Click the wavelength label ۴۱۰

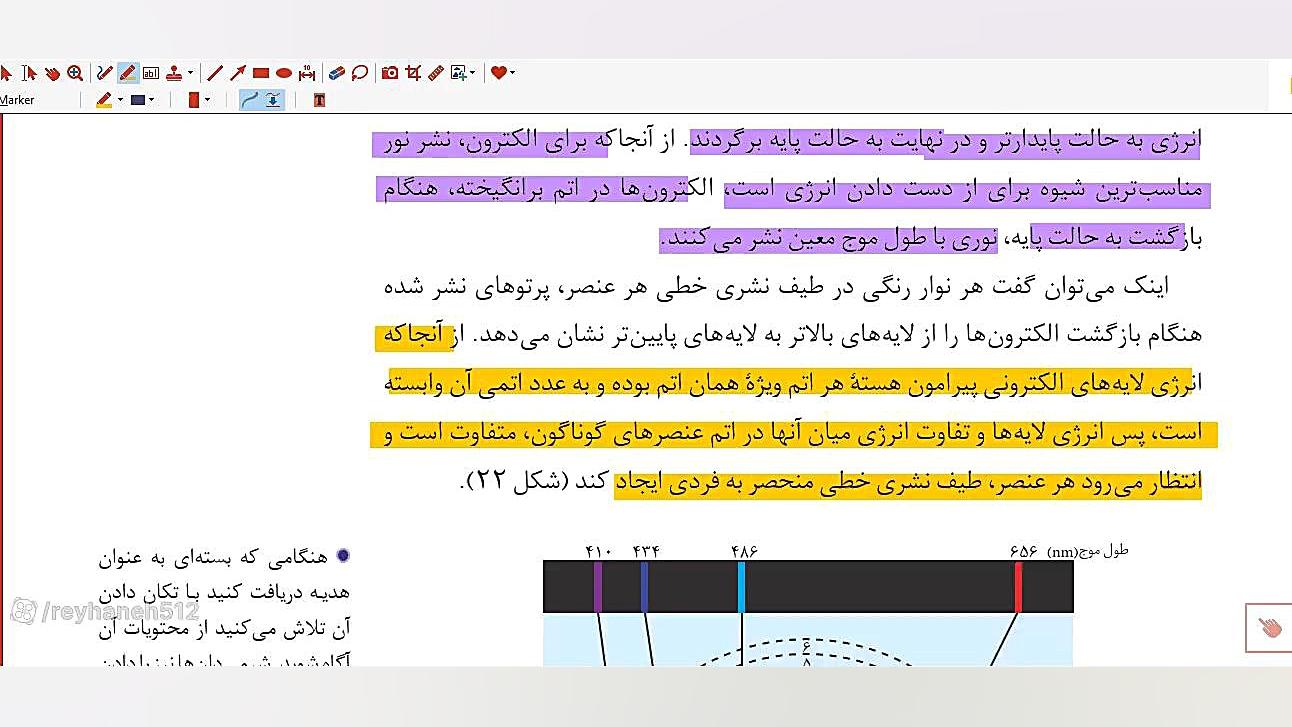[x=598, y=551]
